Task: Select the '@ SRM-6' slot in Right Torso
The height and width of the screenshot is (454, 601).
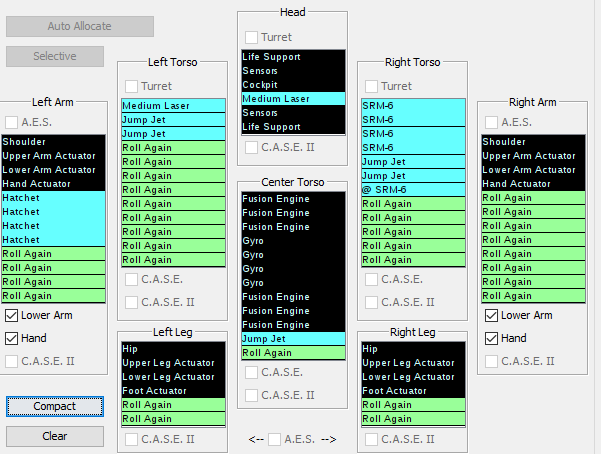Action: (413, 190)
